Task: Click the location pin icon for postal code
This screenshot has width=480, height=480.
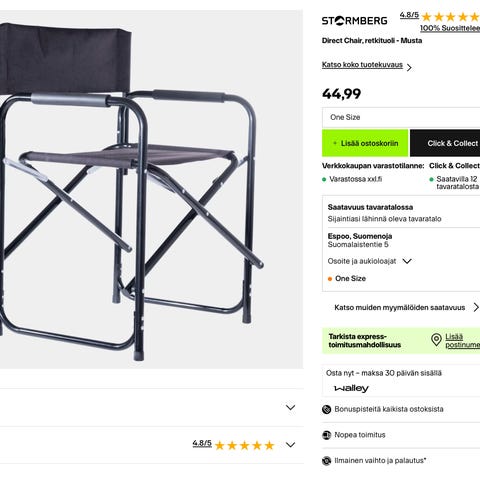Action: [x=436, y=340]
